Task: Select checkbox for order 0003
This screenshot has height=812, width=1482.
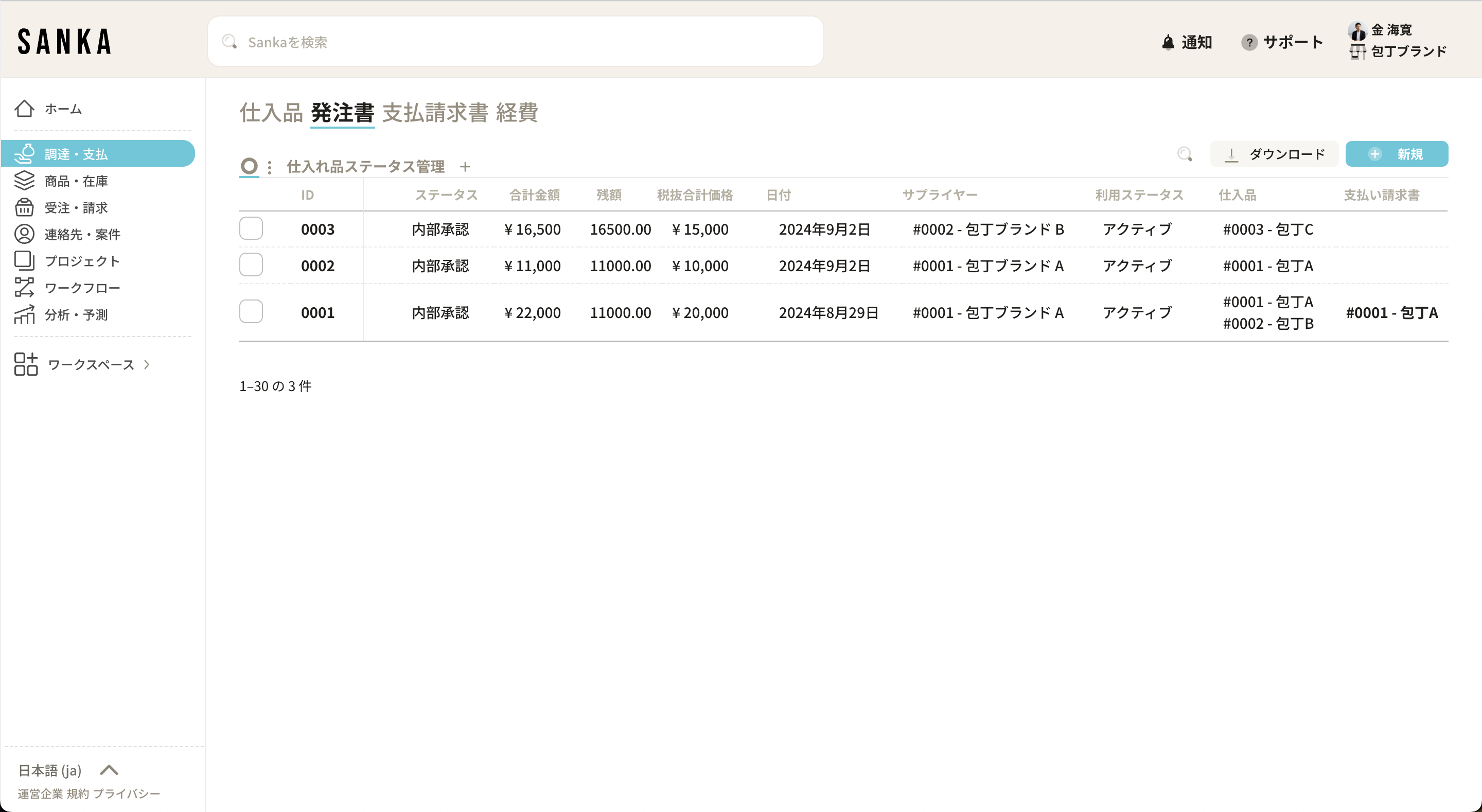Action: click(x=251, y=228)
